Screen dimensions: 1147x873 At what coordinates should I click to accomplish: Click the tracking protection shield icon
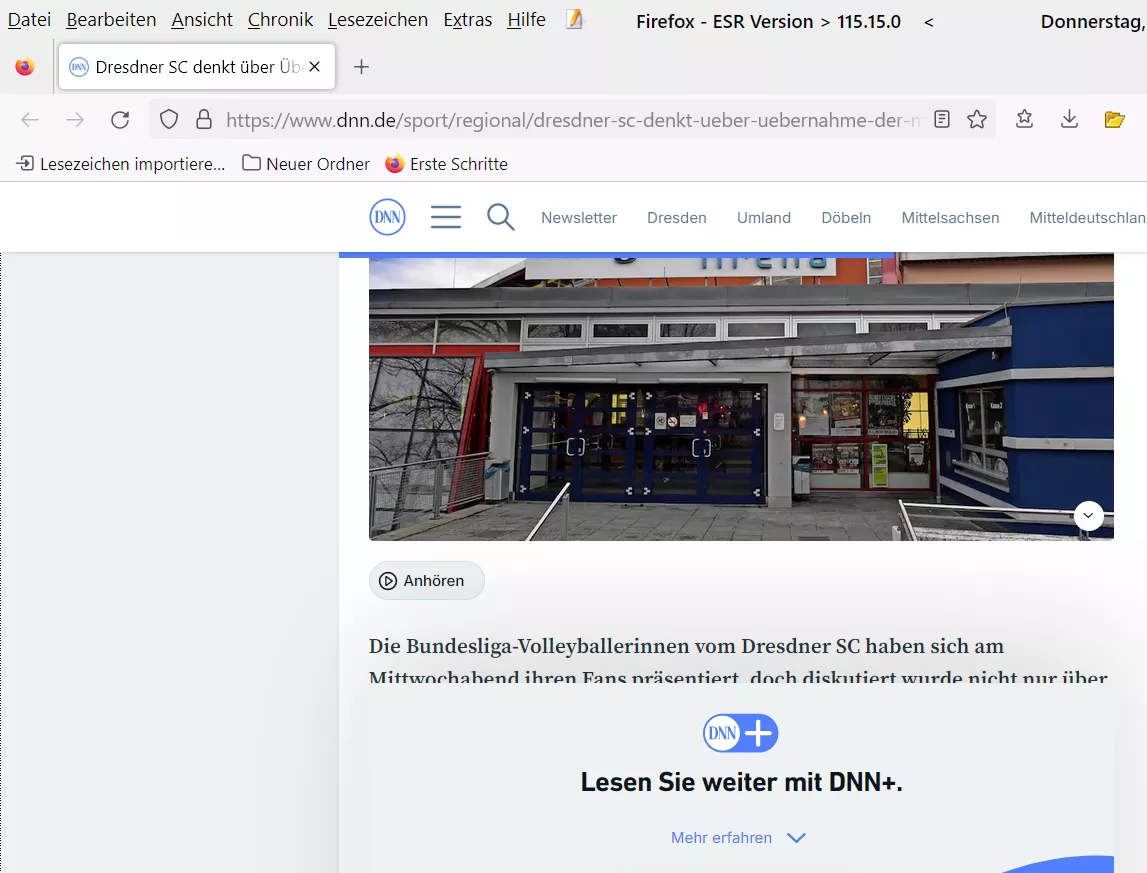coord(169,120)
